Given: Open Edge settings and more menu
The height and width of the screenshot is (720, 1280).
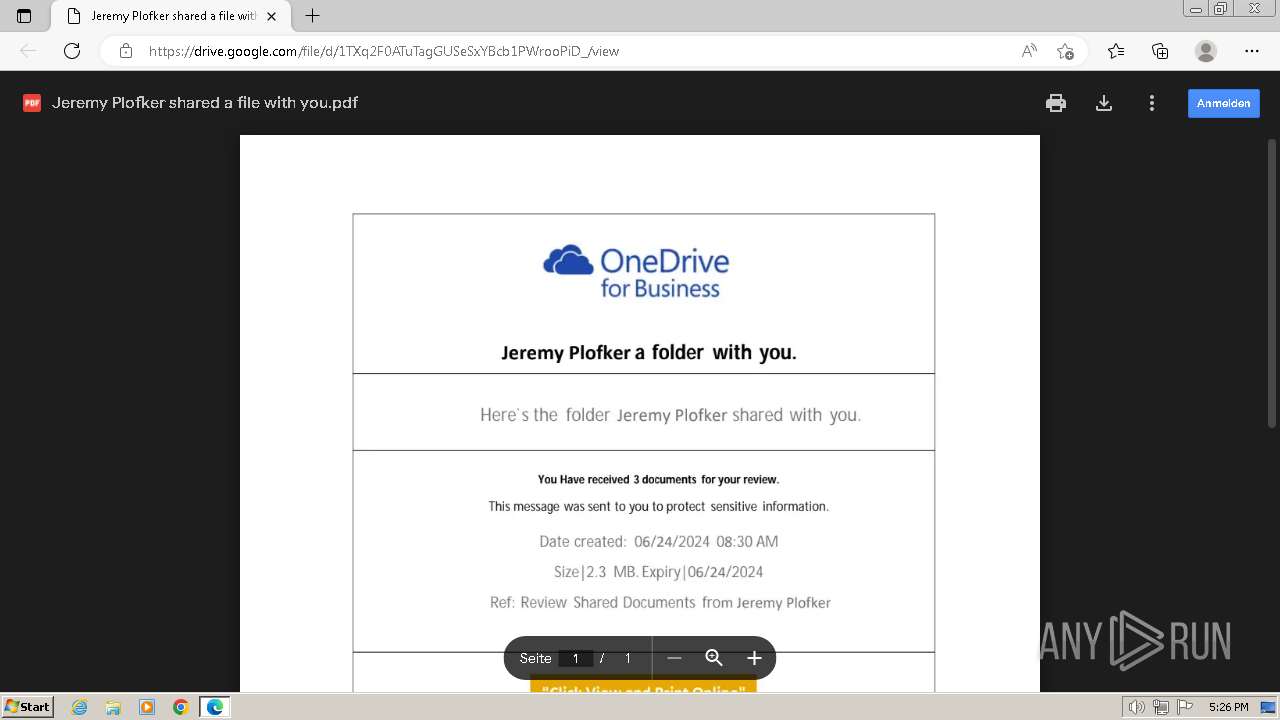Looking at the screenshot, I should [1252, 51].
